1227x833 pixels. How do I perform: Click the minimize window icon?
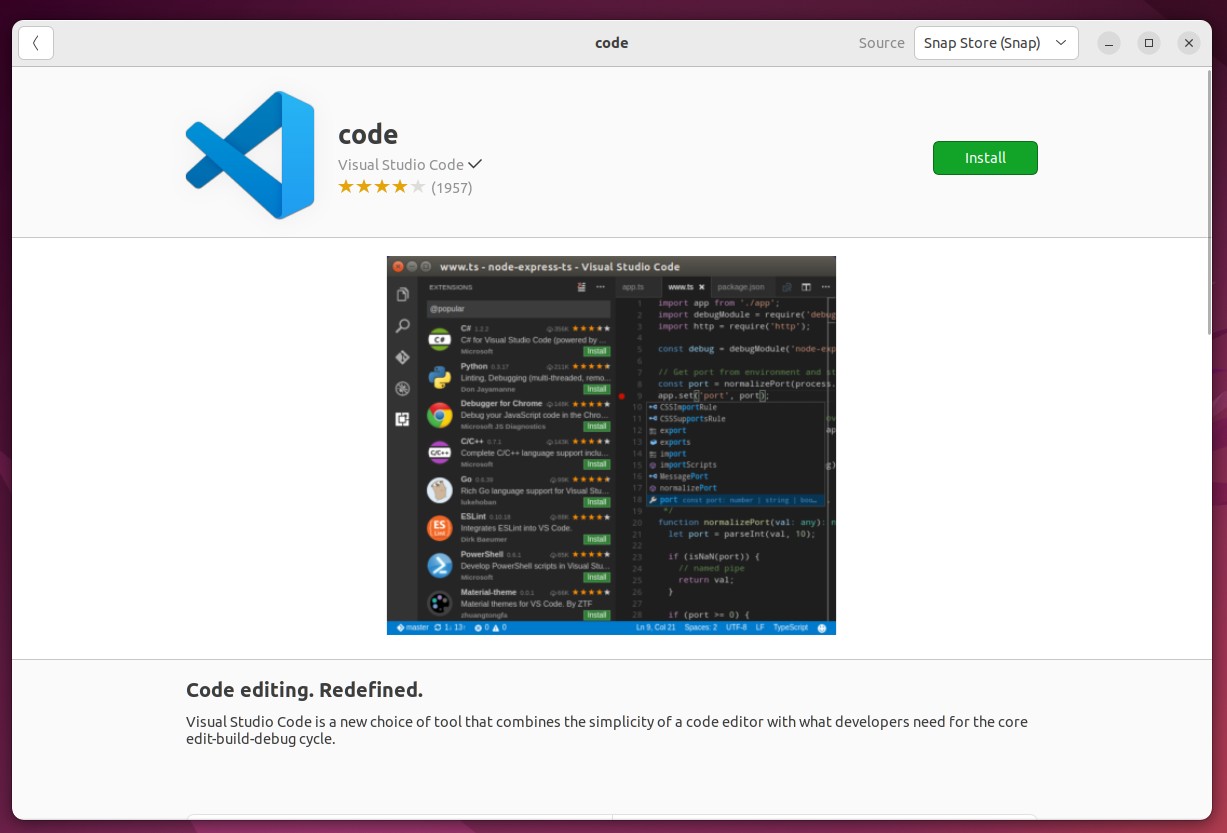point(1108,43)
